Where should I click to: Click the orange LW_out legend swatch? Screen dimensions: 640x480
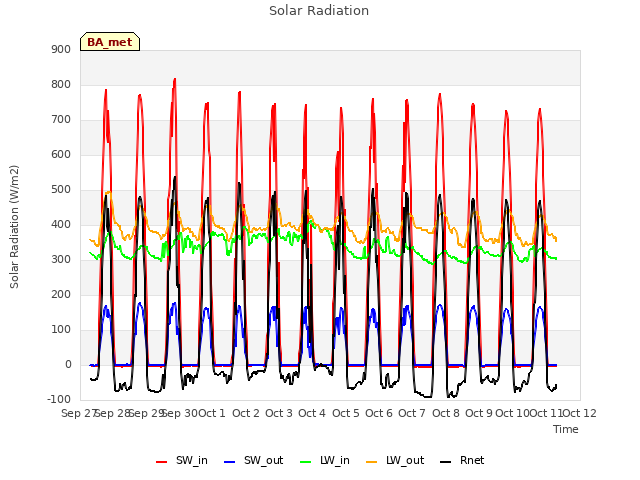click(x=372, y=462)
